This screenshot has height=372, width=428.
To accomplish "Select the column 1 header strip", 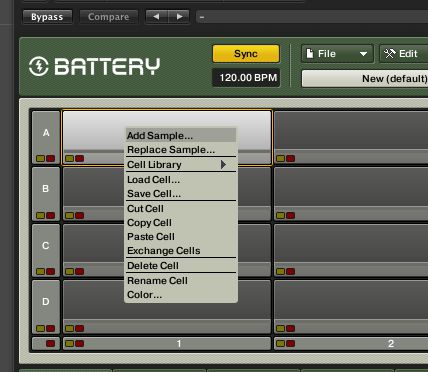I will pyautogui.click(x=167, y=343).
